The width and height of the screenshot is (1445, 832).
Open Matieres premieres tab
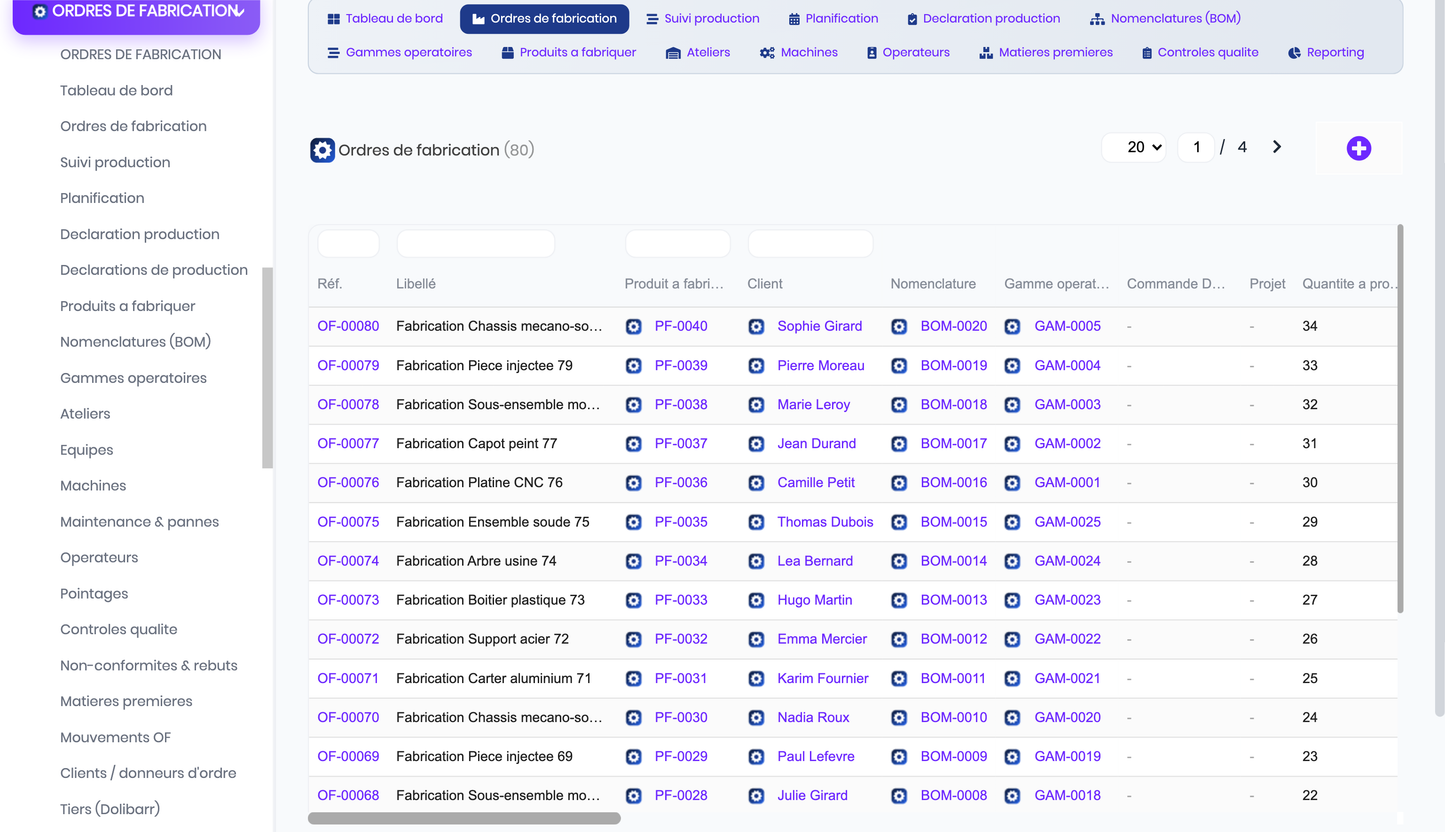(x=1045, y=52)
